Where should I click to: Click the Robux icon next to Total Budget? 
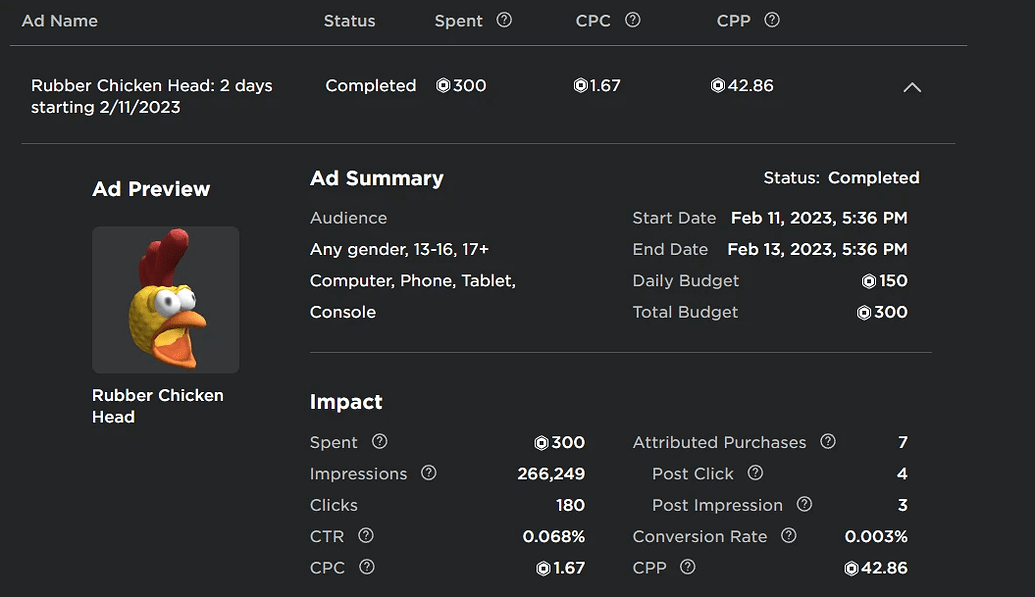tap(863, 312)
